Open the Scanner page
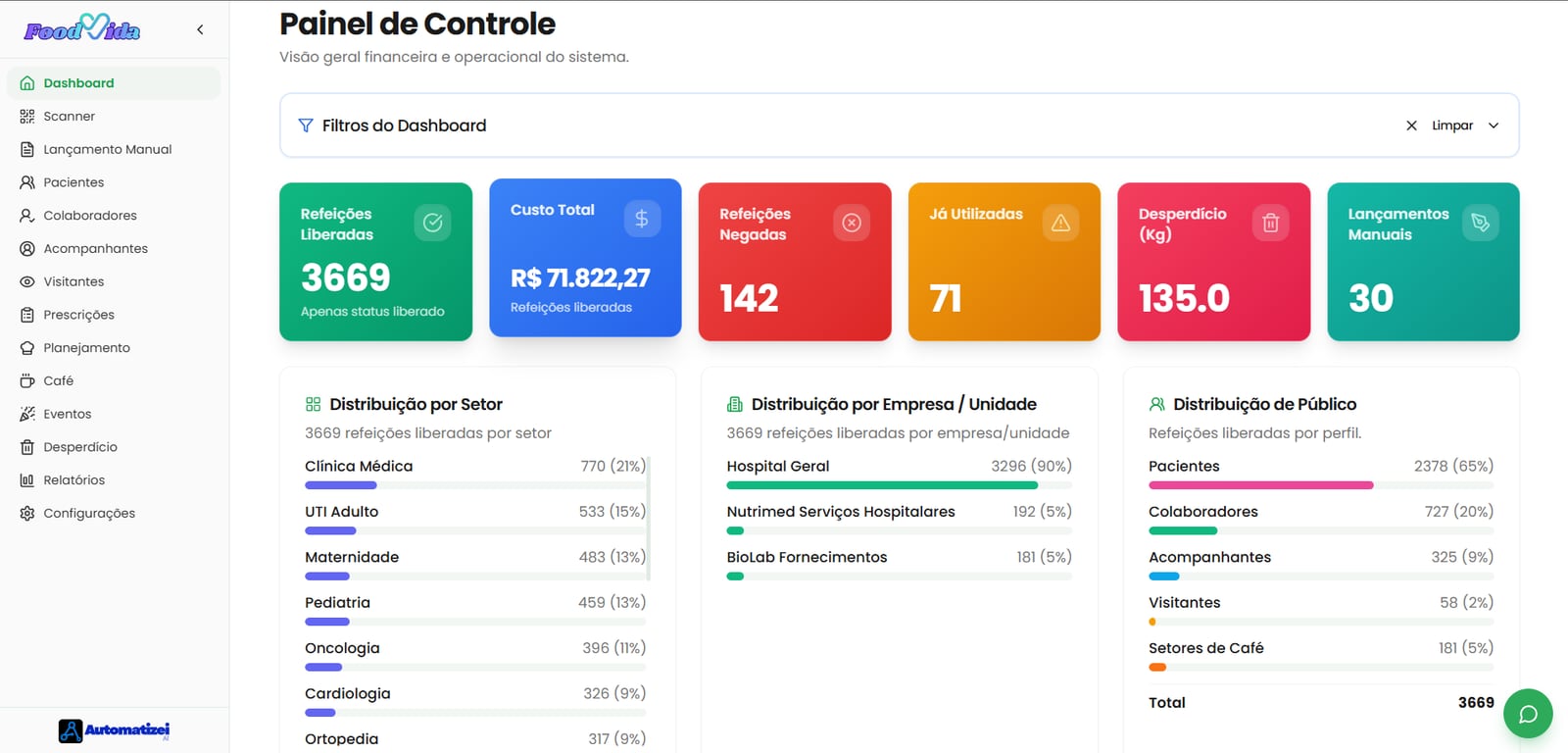This screenshot has width=1568, height=753. [114, 117]
